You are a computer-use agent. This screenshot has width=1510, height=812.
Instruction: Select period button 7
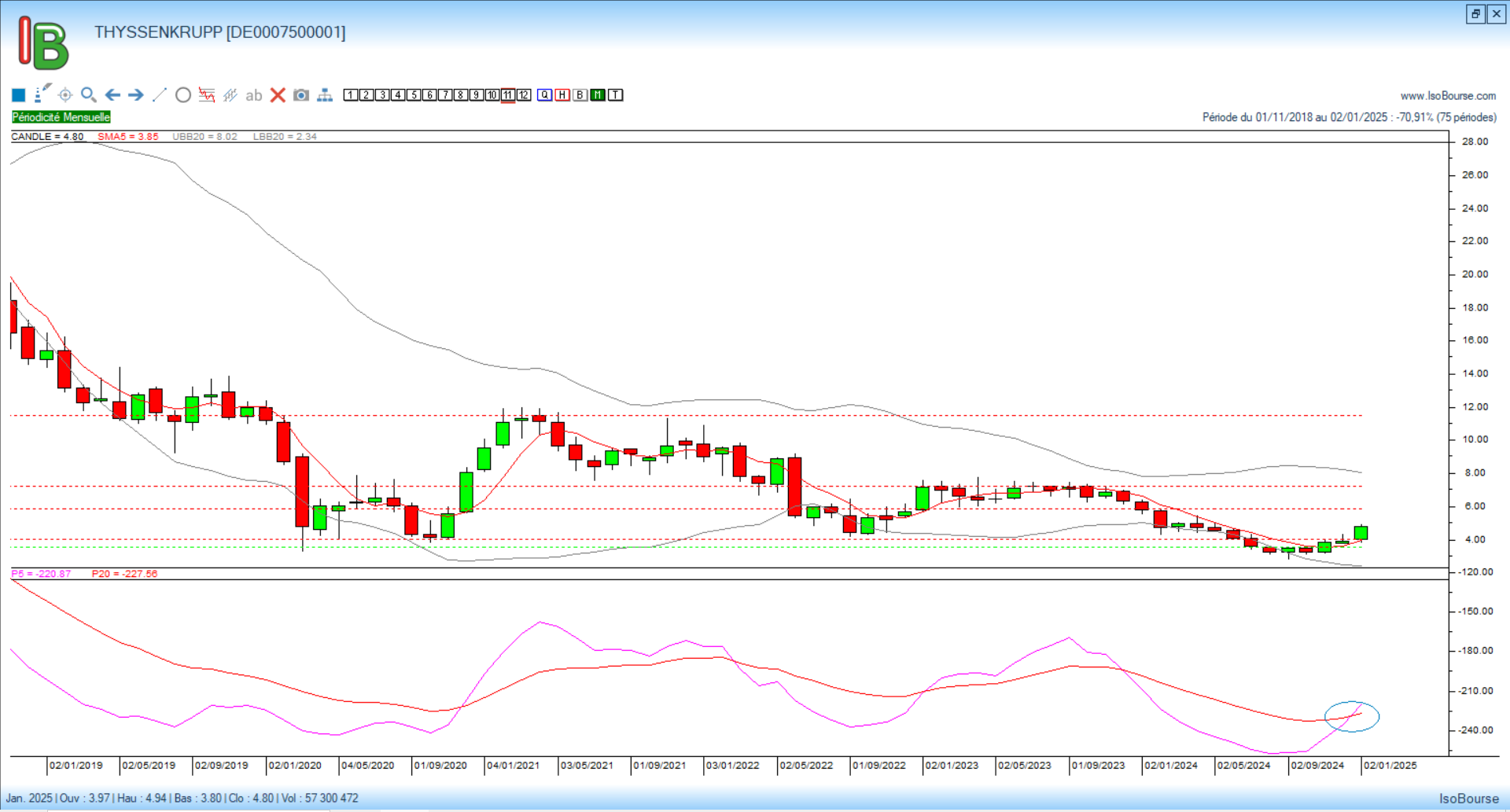[x=445, y=95]
